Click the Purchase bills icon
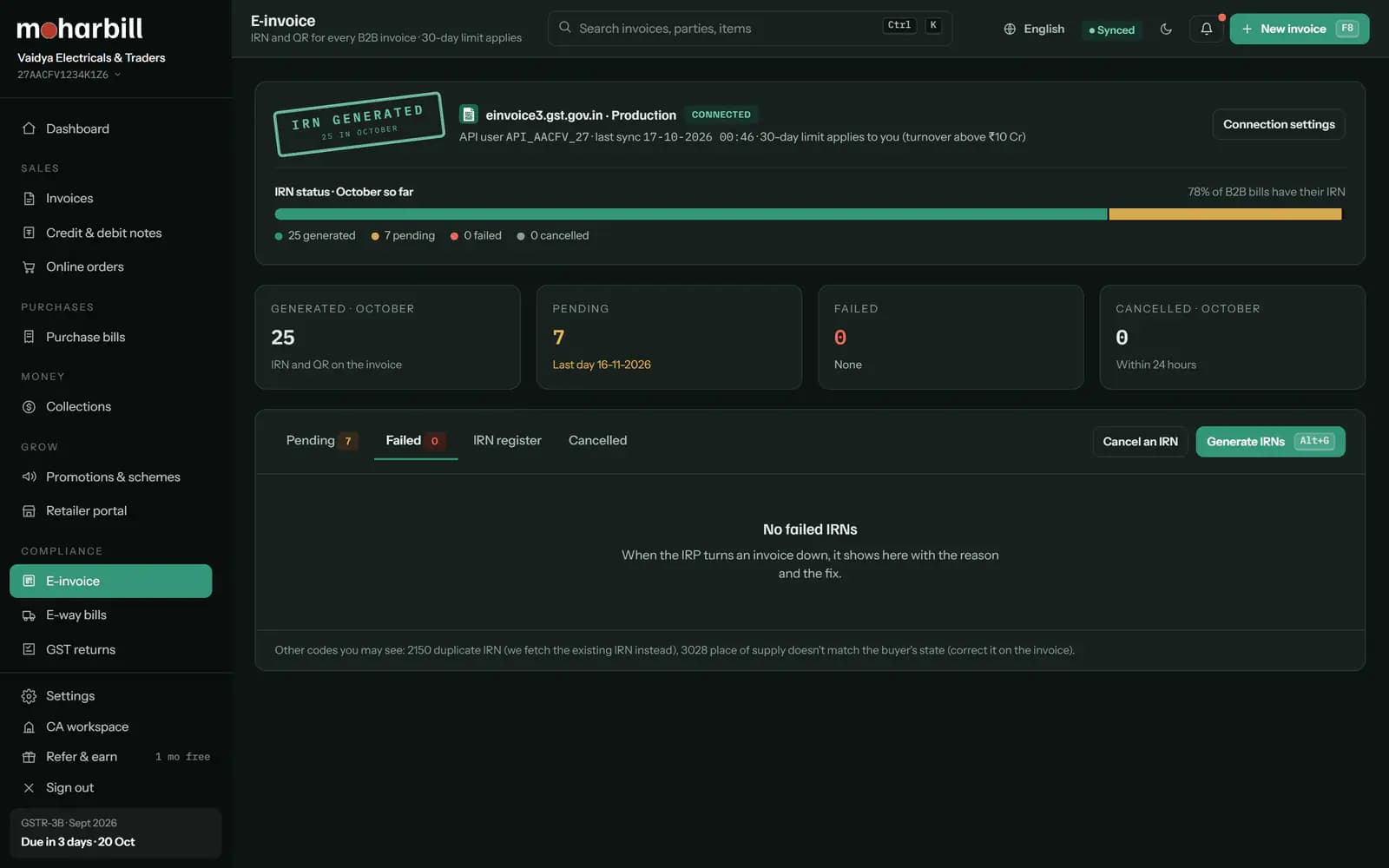 (x=29, y=337)
